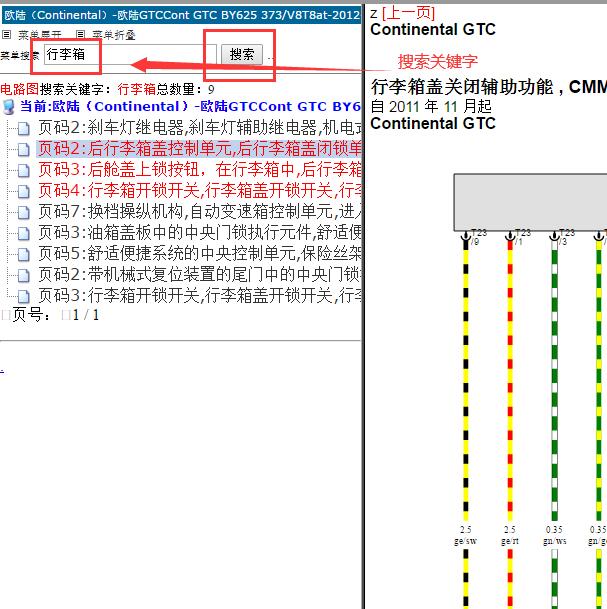
Task: Click the 自 2011 年 11 月起 date line
Action: [431, 106]
